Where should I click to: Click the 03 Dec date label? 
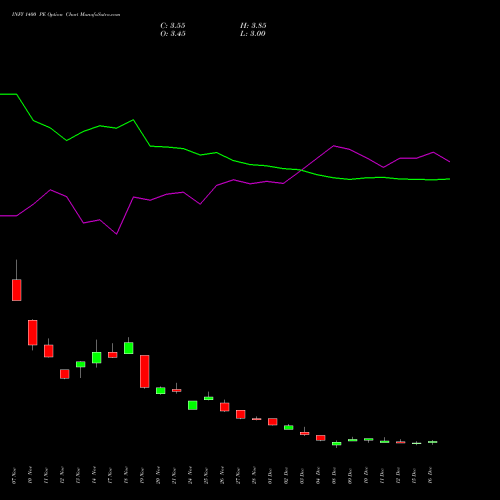point(302,476)
